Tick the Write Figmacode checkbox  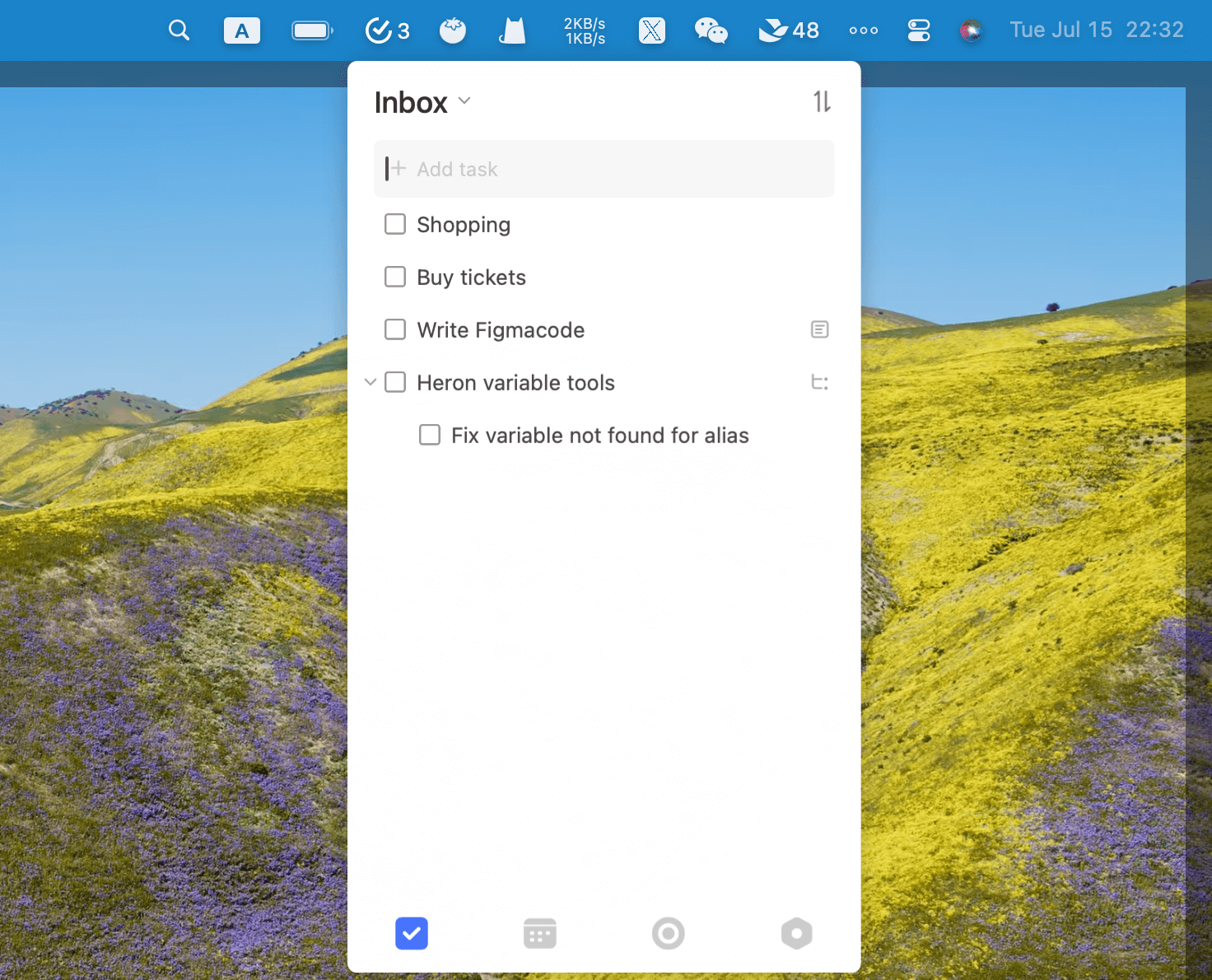[x=395, y=330]
